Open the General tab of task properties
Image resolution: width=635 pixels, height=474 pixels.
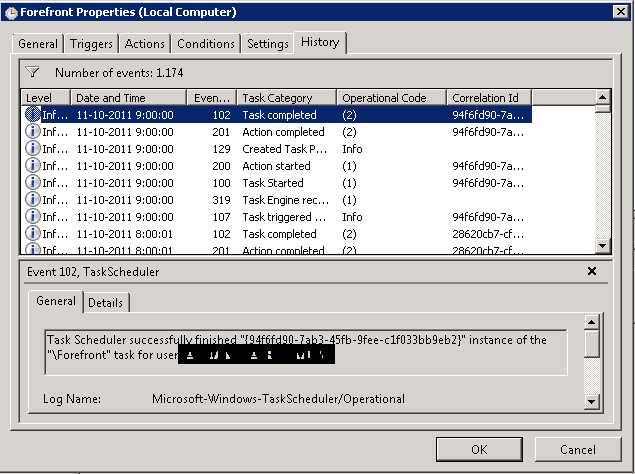[x=38, y=44]
